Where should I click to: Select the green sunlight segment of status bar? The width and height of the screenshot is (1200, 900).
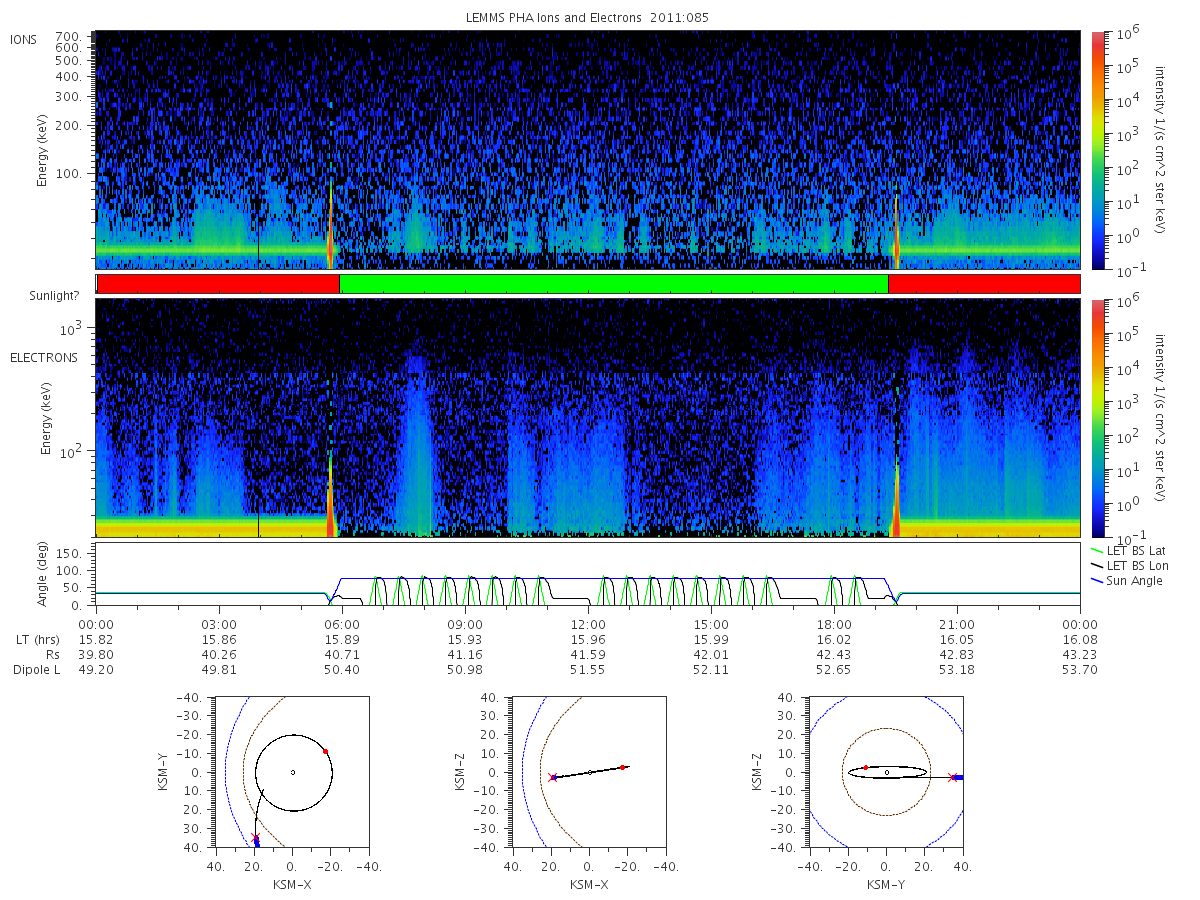[x=614, y=284]
